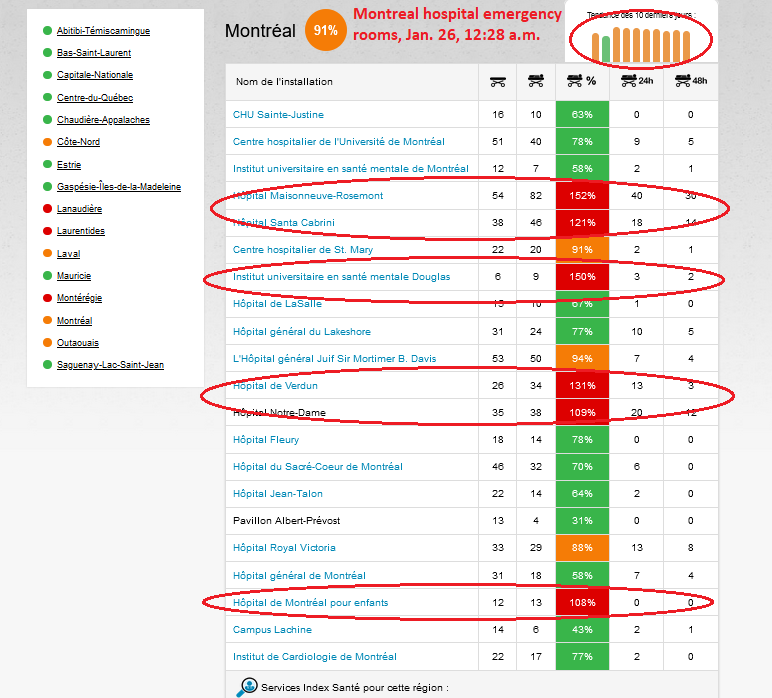Select the Lanaudière region link
Viewport: 772px width, 698px height.
79,209
